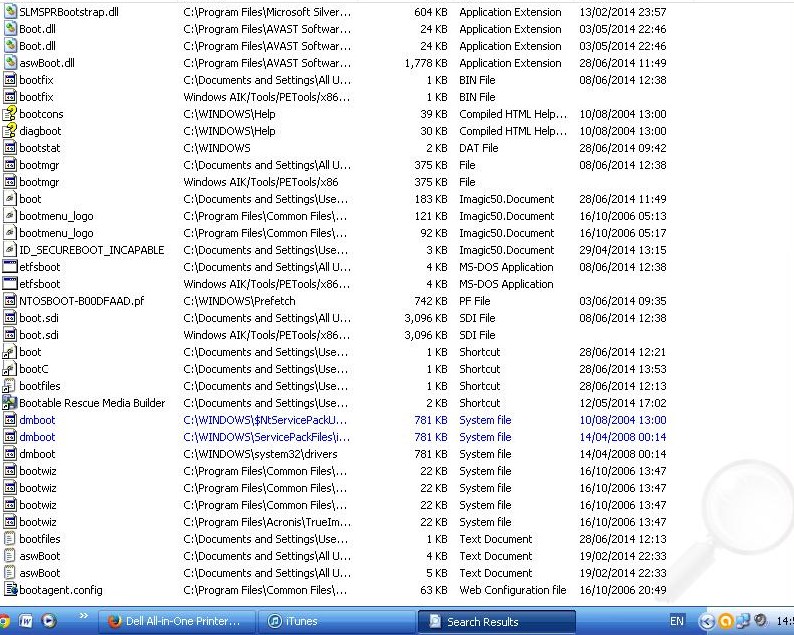Select 'Bootable Rescue Media Builder' name
794x635 pixels.
click(x=92, y=403)
